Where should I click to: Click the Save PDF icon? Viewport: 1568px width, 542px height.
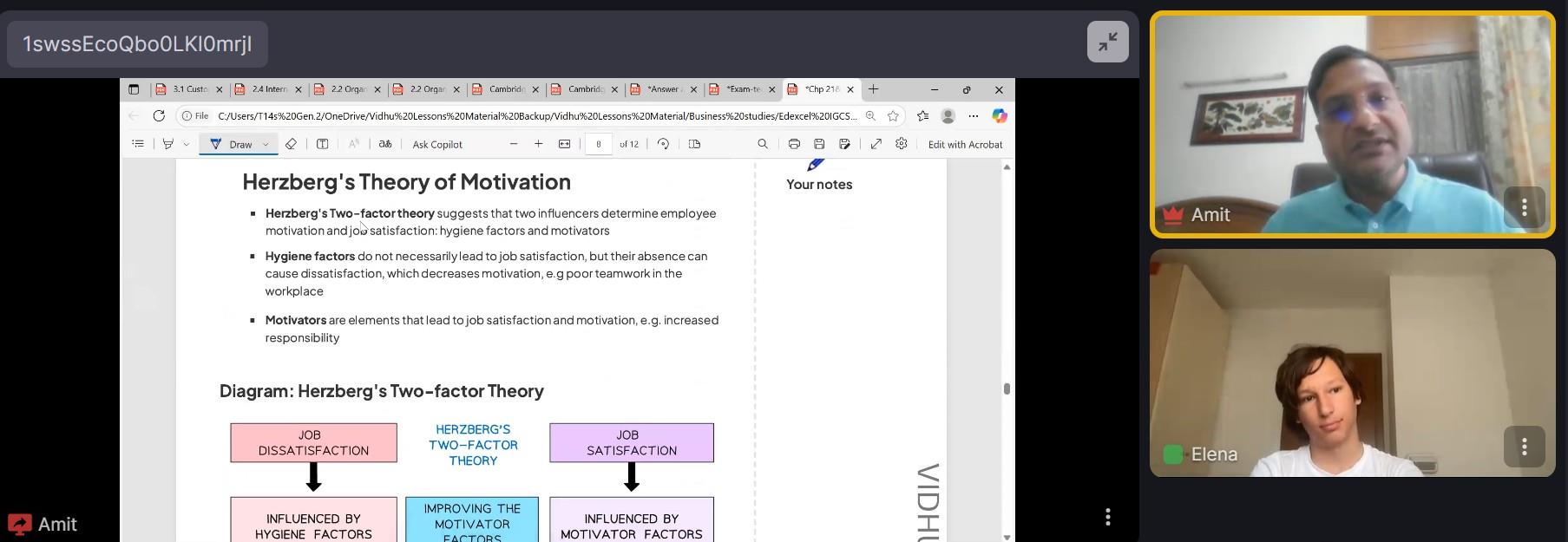(x=818, y=144)
